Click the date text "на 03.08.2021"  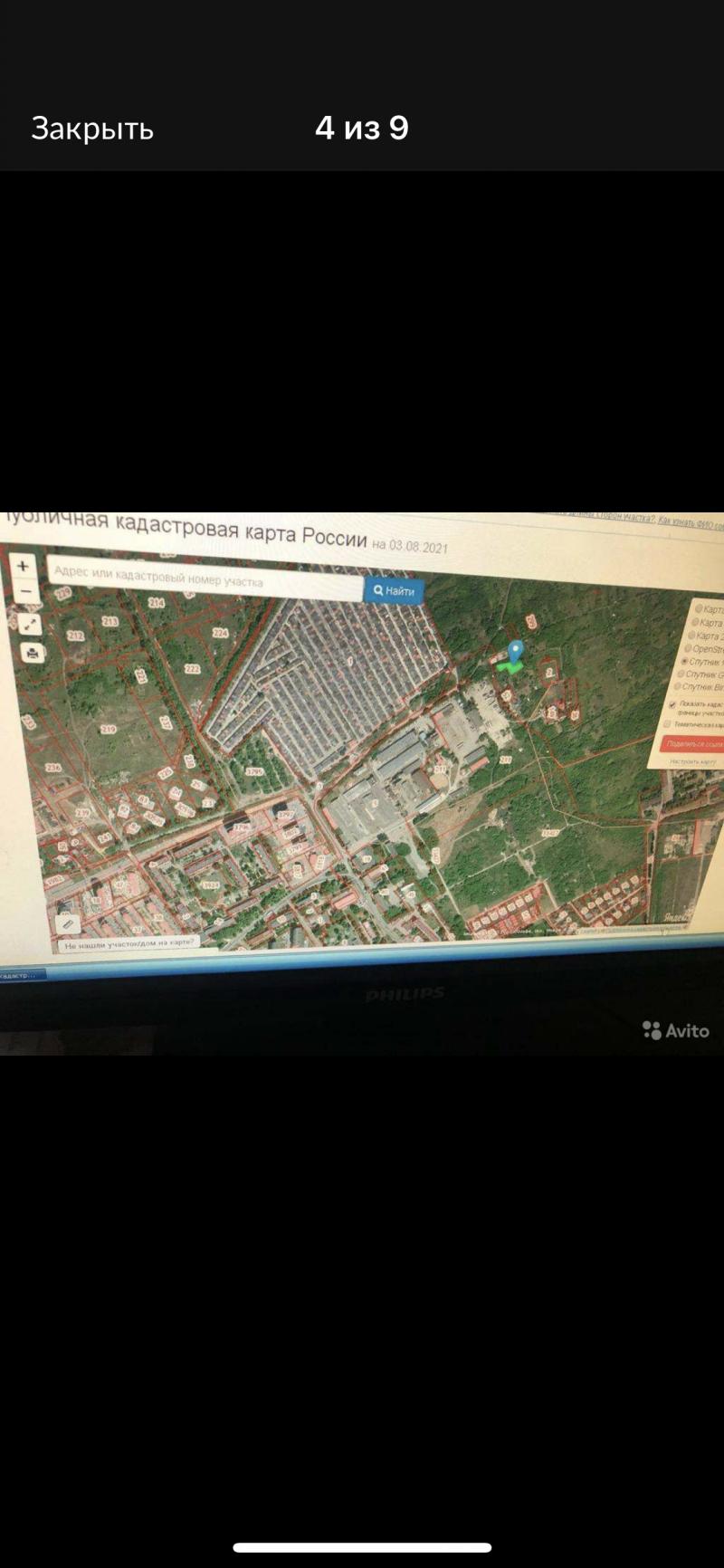410,546
